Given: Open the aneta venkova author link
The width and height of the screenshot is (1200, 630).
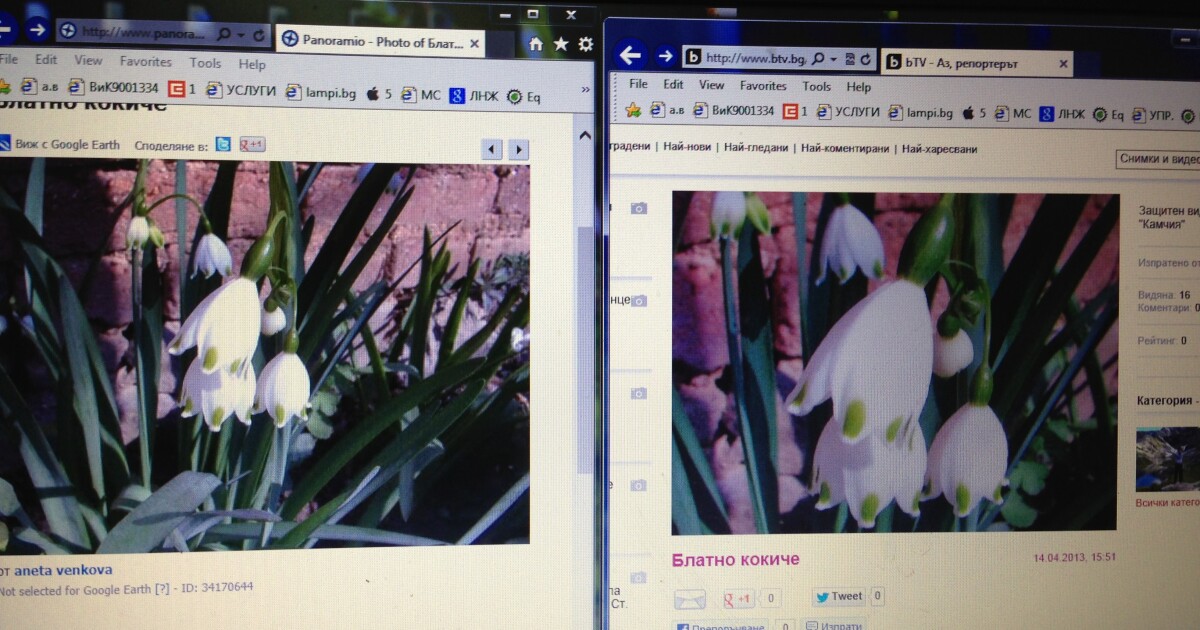Looking at the screenshot, I should pos(63,570).
